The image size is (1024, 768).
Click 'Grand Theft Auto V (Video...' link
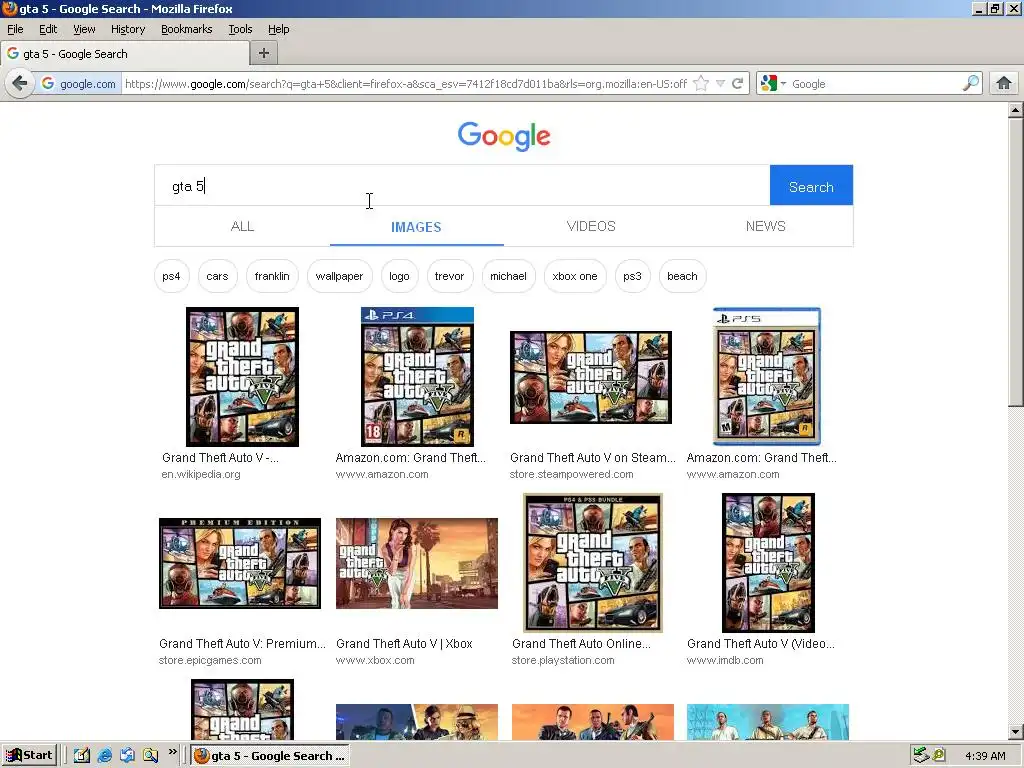tap(761, 644)
